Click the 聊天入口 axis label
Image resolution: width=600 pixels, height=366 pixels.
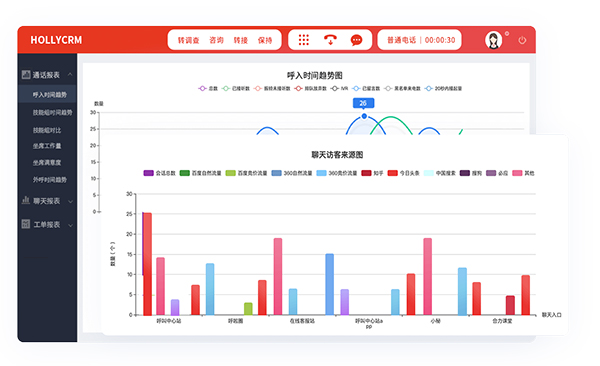(x=551, y=315)
